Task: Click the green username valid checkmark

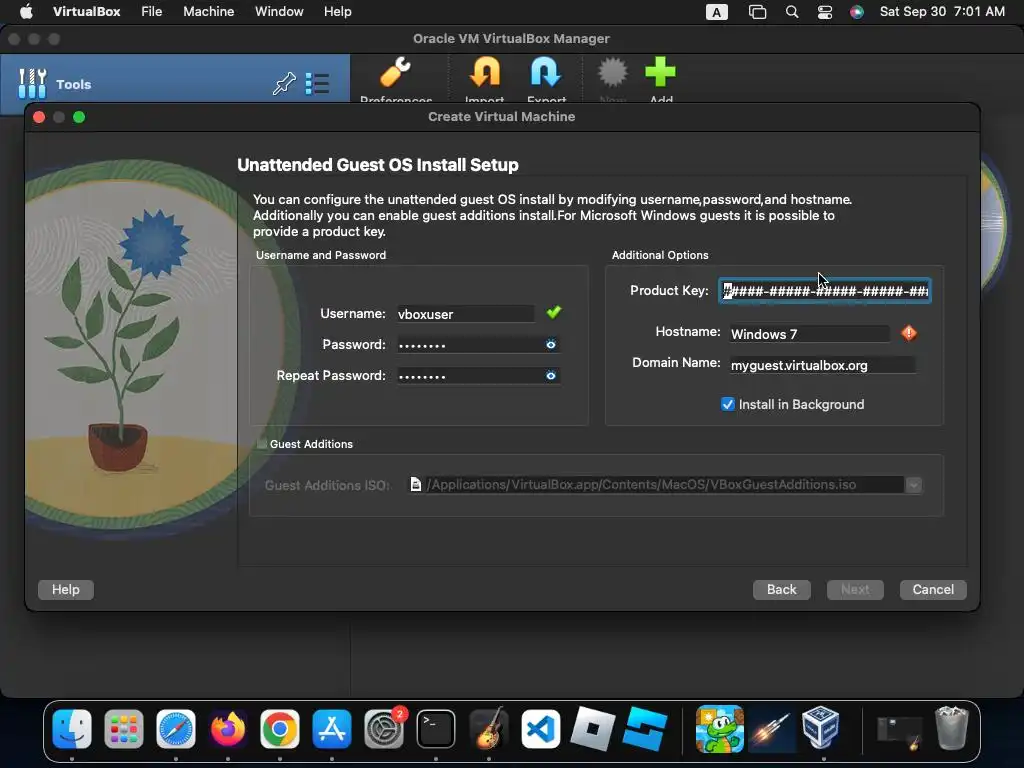Action: [x=554, y=312]
